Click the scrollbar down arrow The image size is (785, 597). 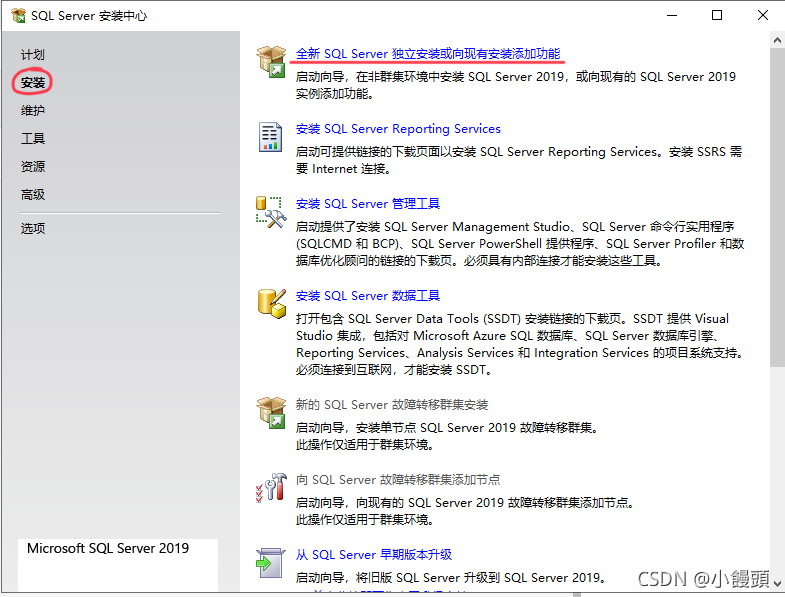[x=777, y=583]
